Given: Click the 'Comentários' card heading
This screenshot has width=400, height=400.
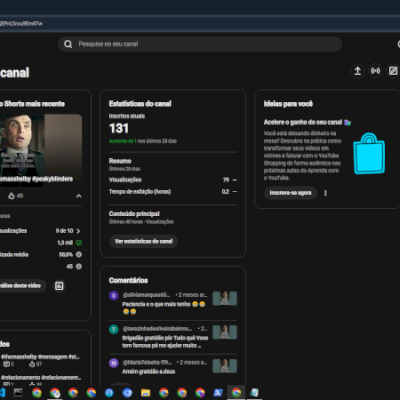Looking at the screenshot, I should coord(128,280).
